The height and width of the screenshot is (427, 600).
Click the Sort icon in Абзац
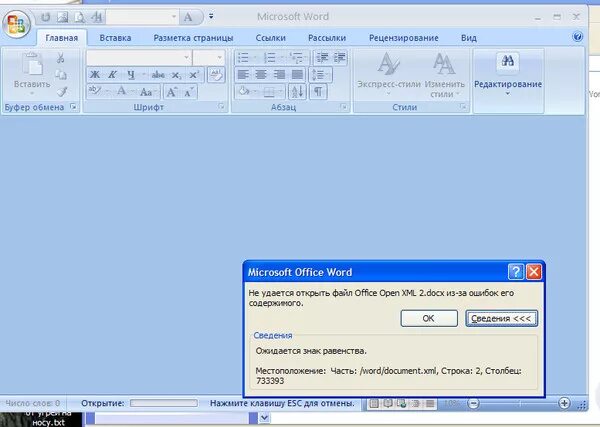[297, 92]
